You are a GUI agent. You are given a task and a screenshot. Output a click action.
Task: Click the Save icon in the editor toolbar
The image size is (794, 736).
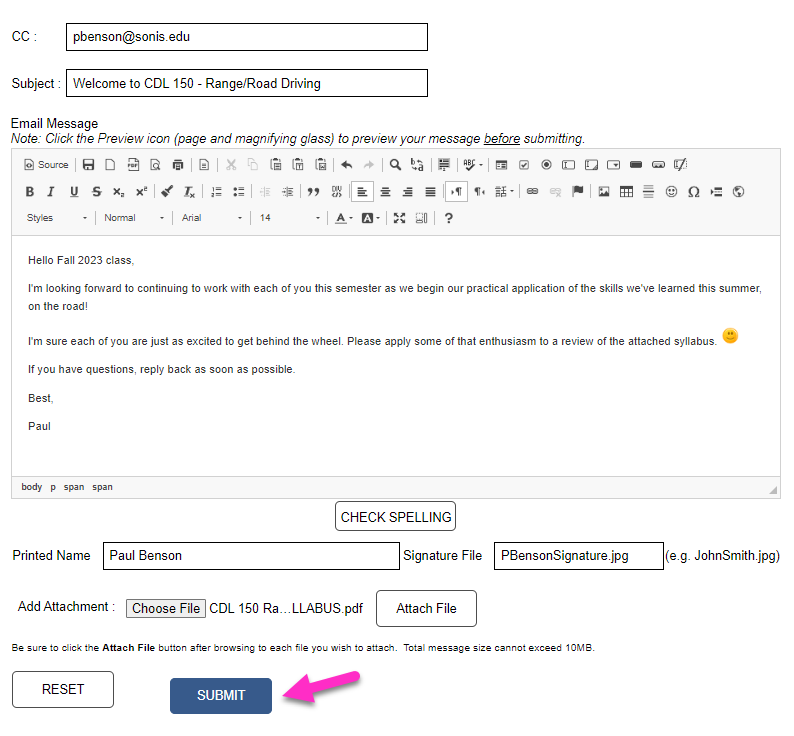click(89, 165)
